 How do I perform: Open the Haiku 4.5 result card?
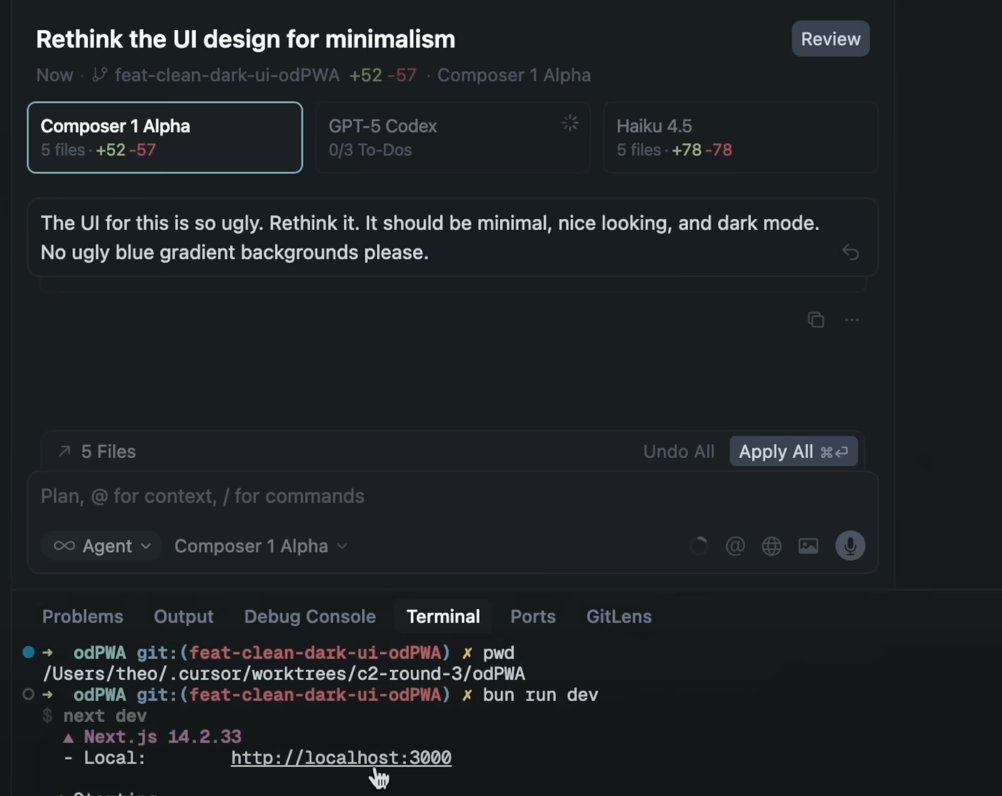[741, 137]
